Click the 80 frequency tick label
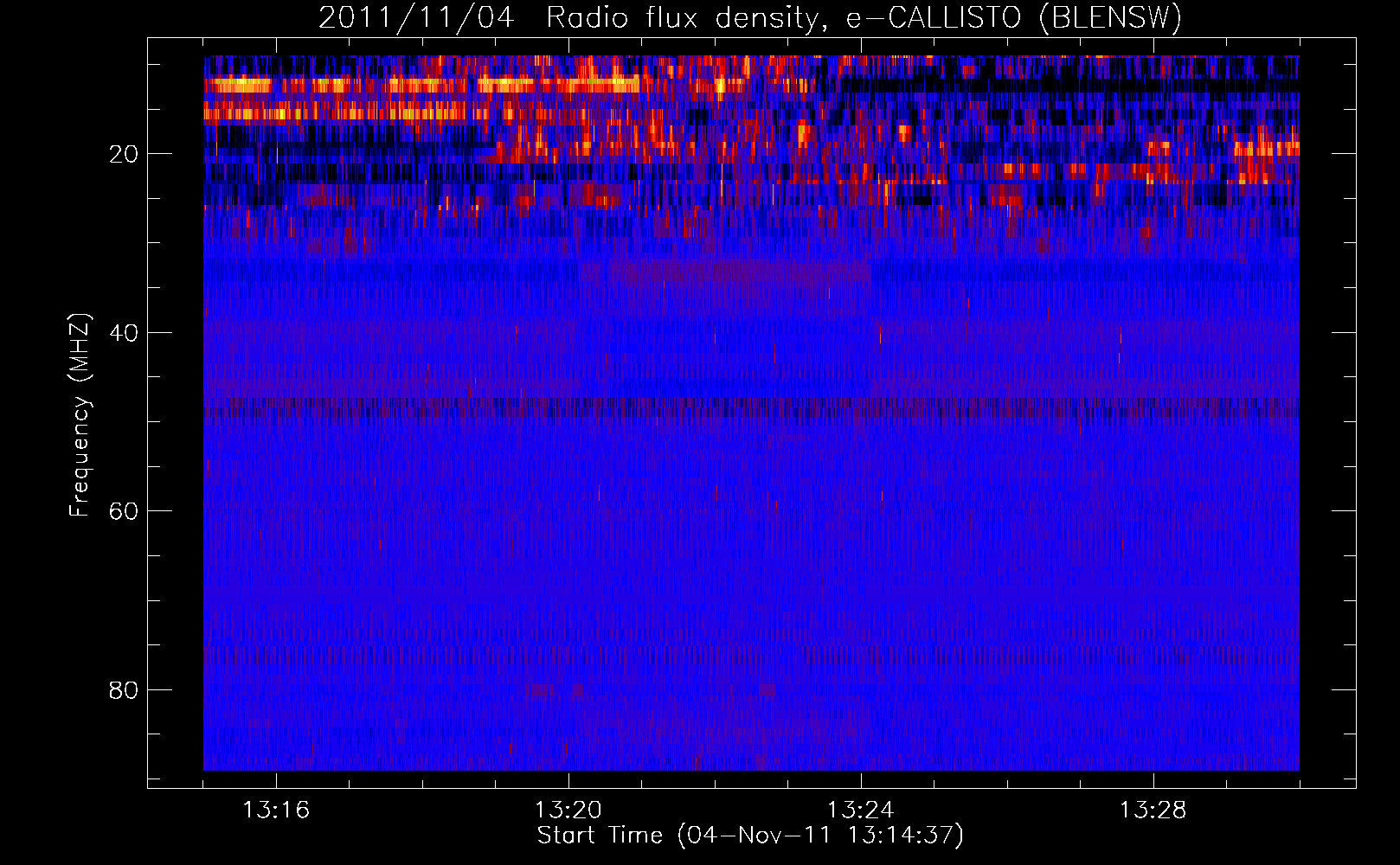The width and height of the screenshot is (1400, 865). [x=124, y=690]
